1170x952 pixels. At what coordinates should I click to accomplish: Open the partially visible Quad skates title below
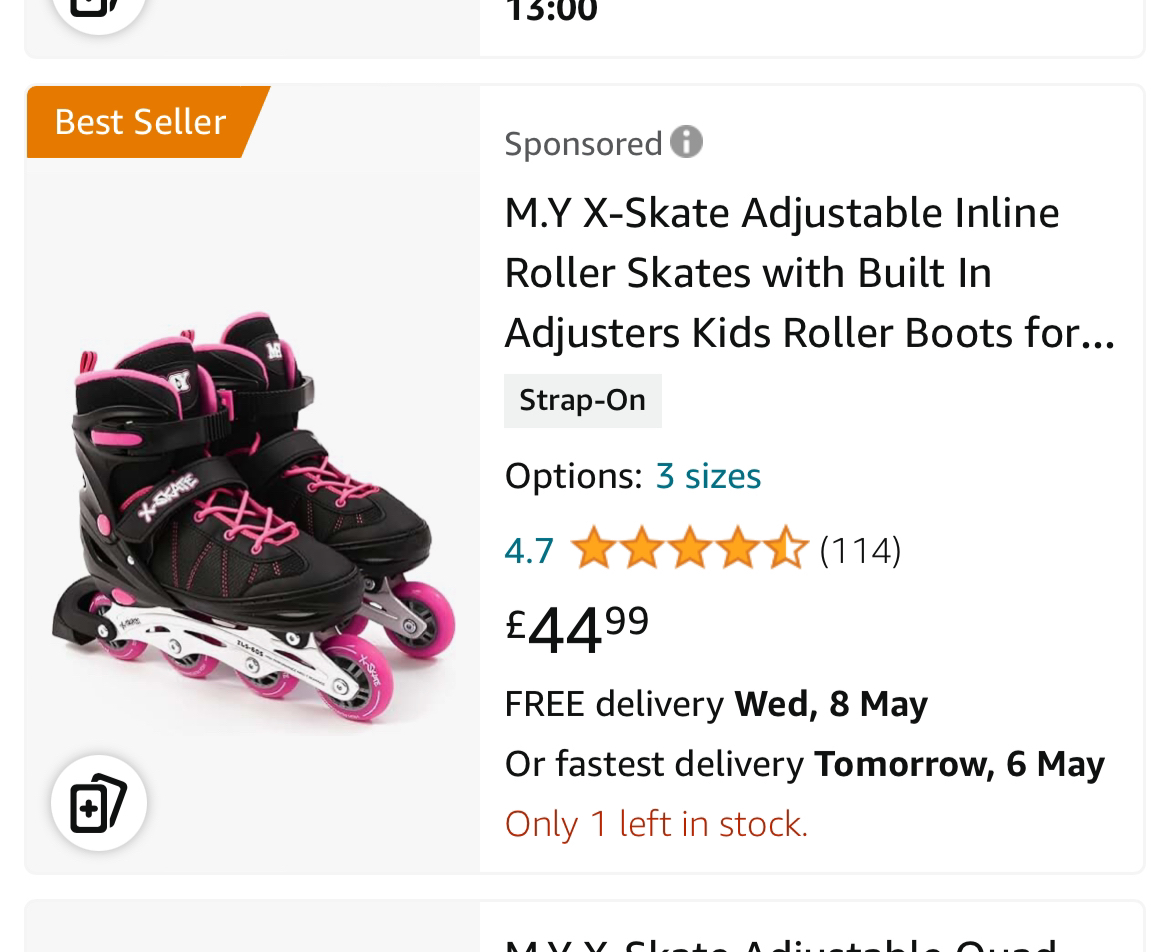[x=780, y=942]
